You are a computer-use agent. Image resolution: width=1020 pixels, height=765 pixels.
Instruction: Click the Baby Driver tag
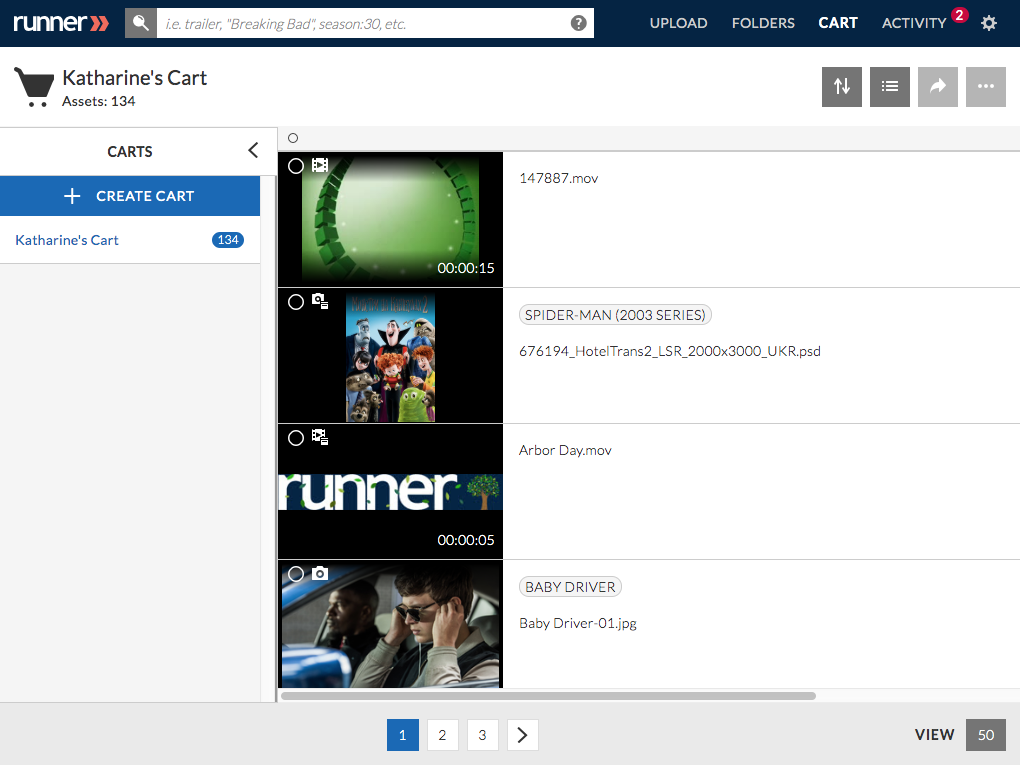coord(570,587)
